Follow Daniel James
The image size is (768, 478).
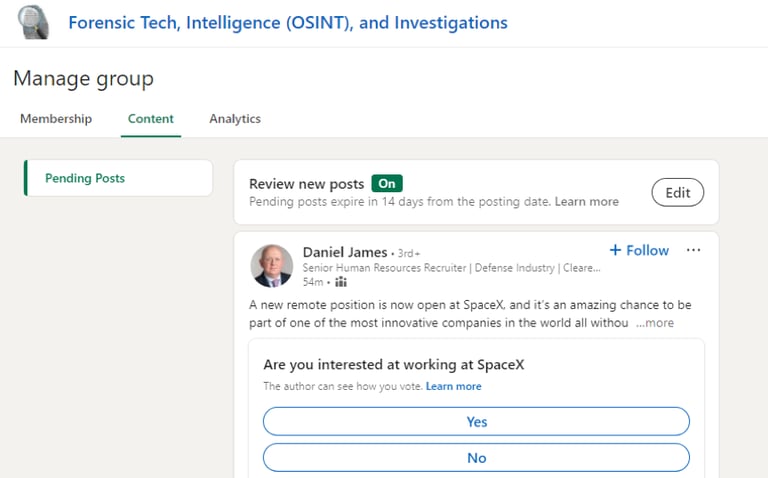point(639,250)
